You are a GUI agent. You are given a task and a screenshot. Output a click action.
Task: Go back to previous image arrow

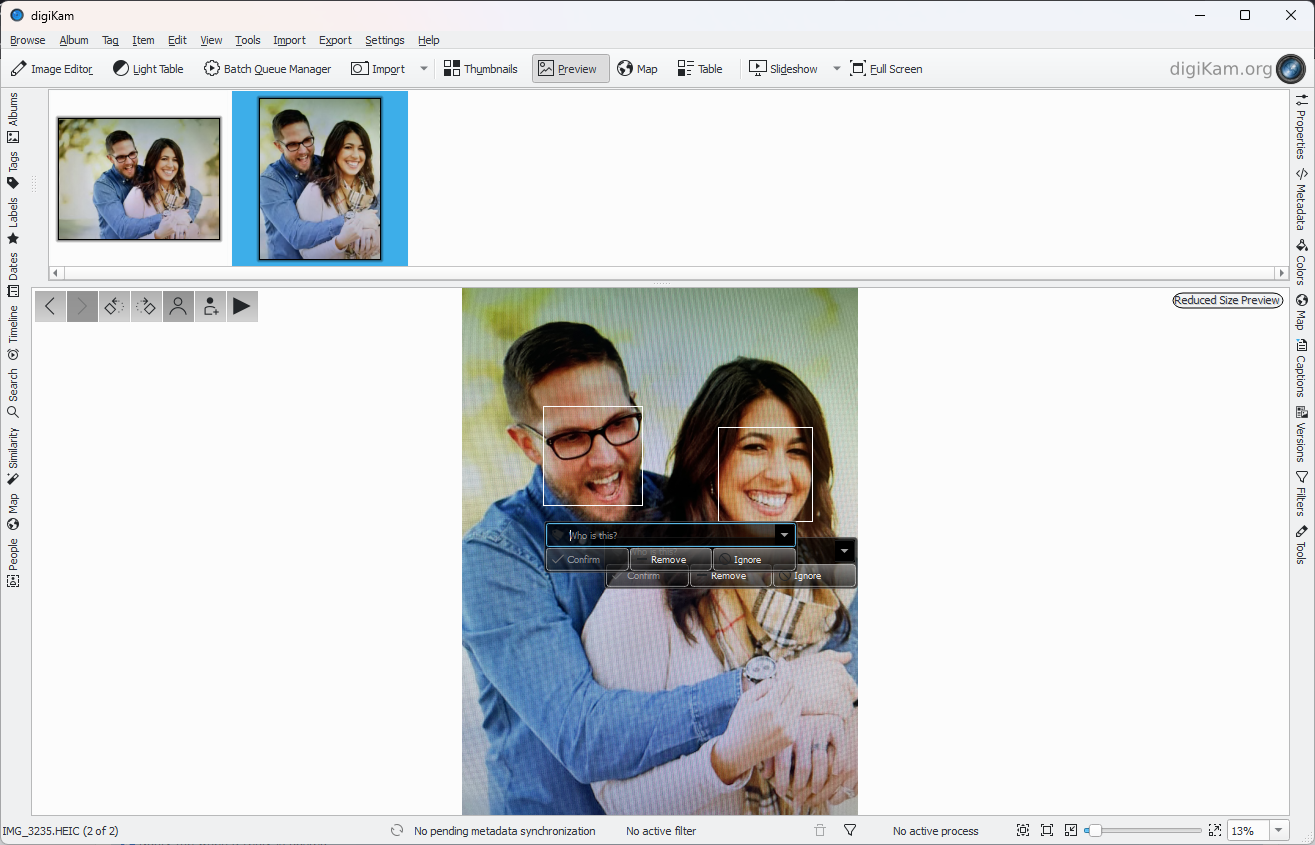(x=50, y=307)
